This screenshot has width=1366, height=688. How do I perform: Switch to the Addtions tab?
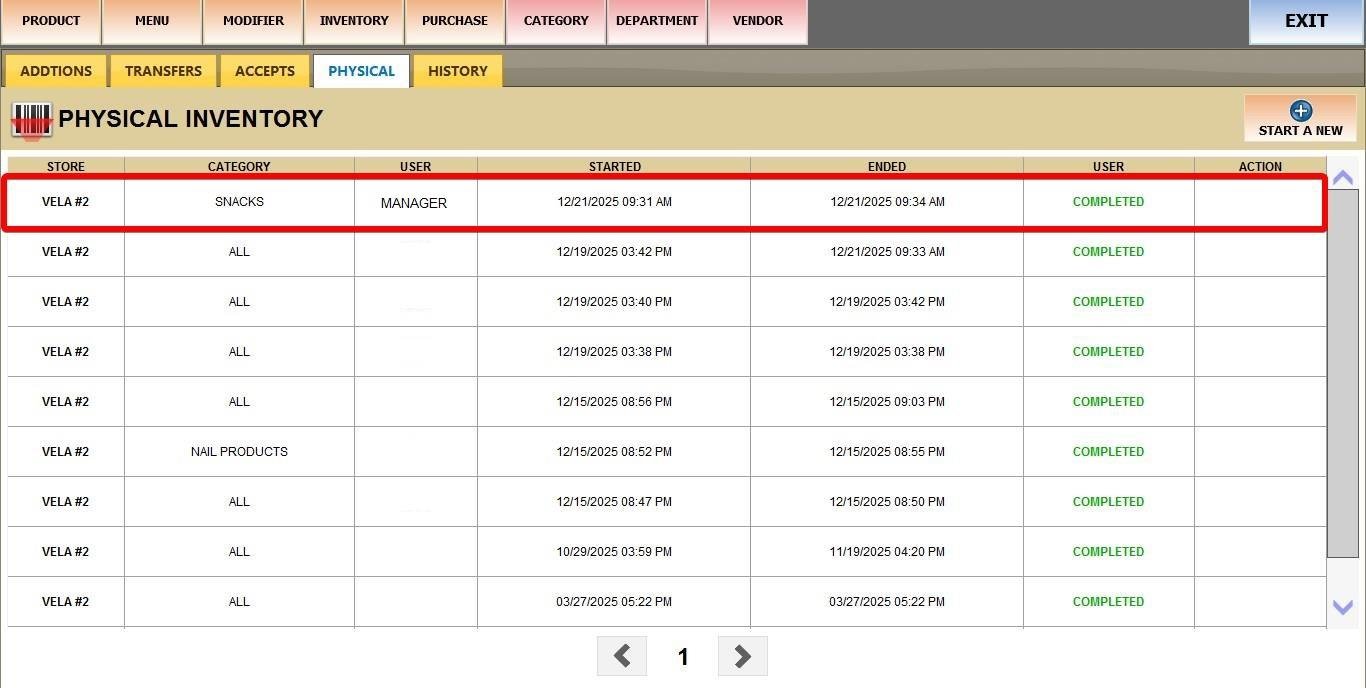click(x=56, y=71)
